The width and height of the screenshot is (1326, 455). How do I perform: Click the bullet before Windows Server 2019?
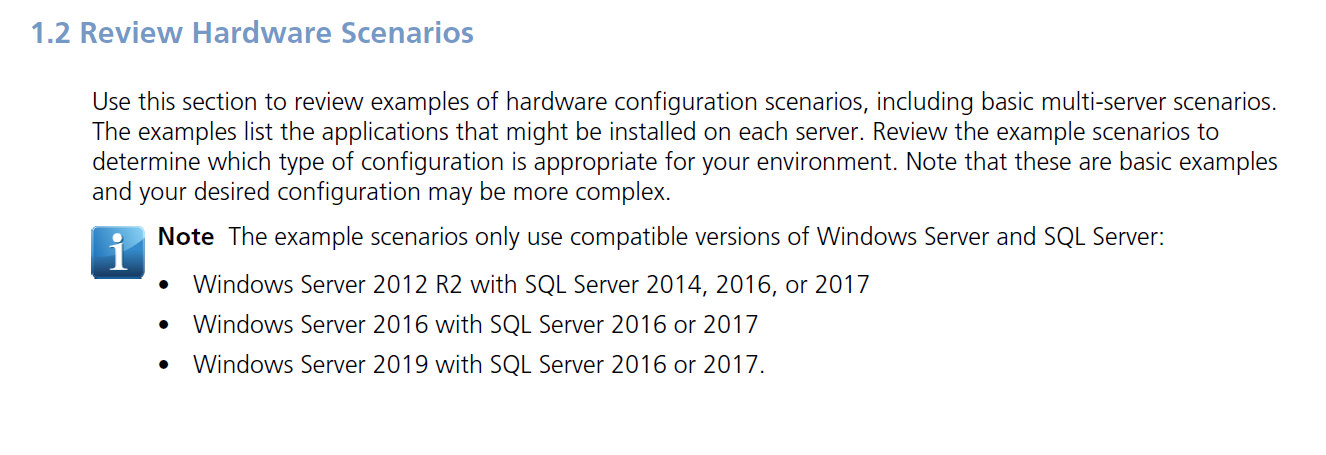165,366
